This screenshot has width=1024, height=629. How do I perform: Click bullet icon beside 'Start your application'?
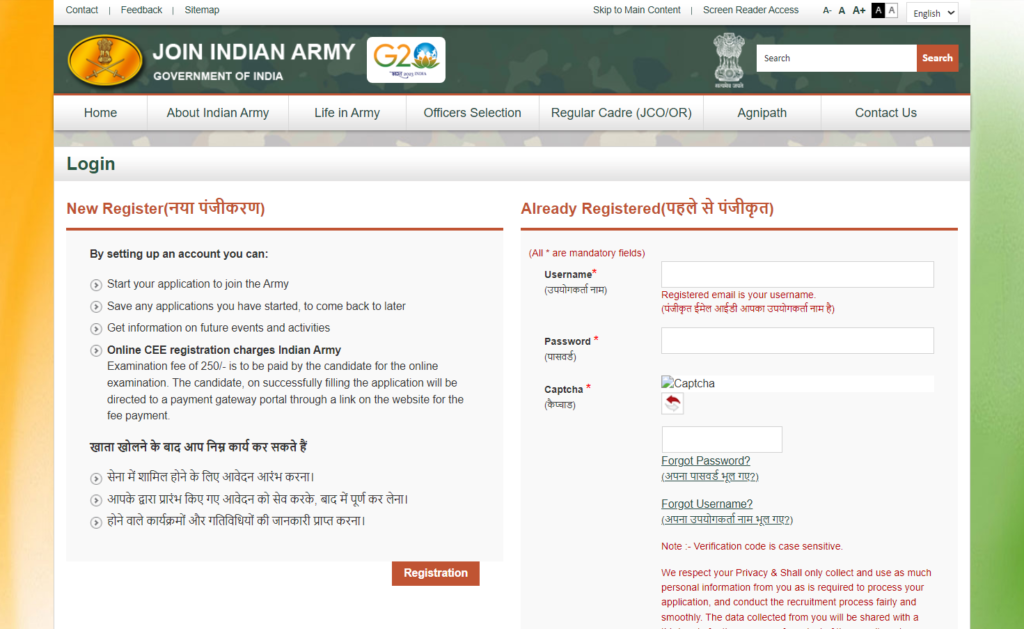pyautogui.click(x=96, y=285)
